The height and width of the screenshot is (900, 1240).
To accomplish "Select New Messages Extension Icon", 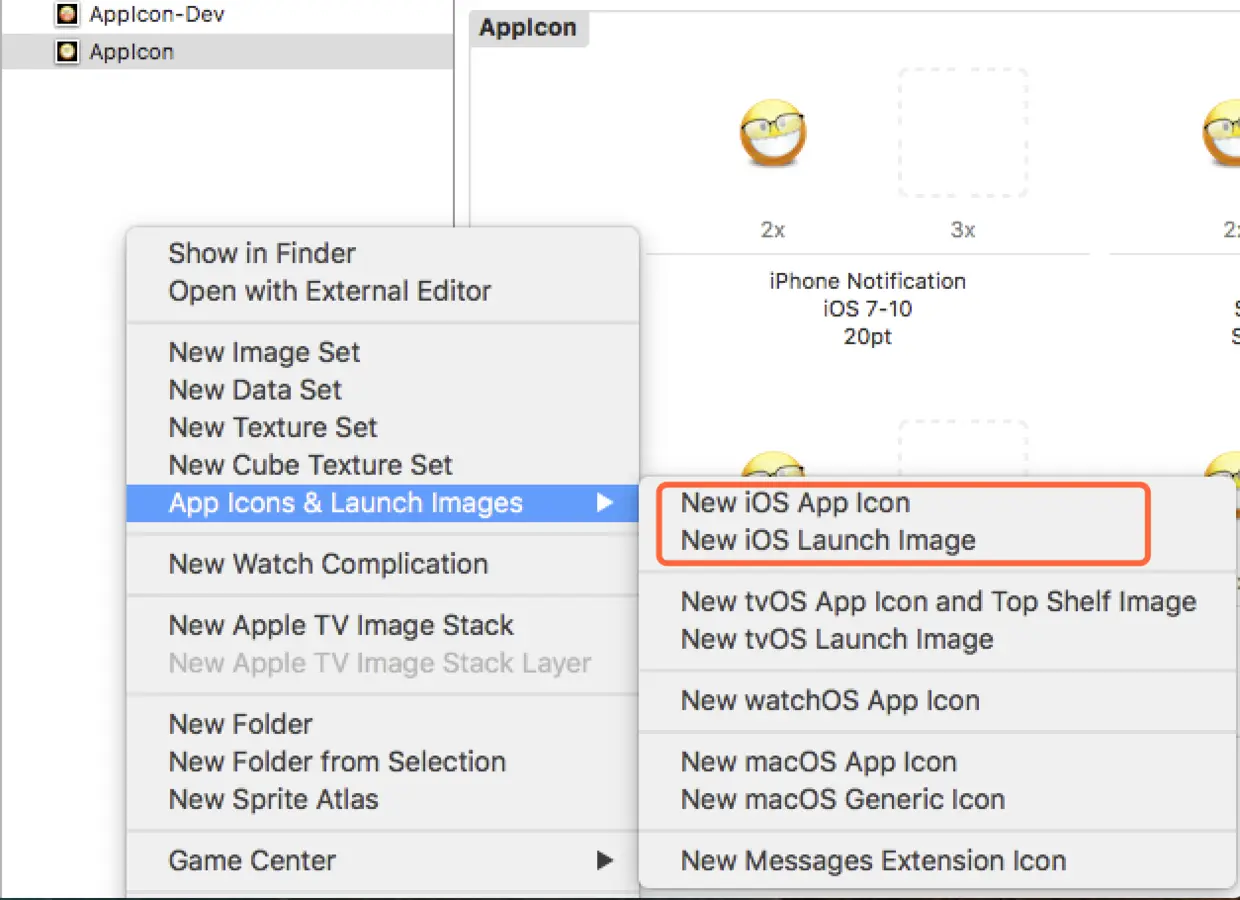I will [x=873, y=861].
